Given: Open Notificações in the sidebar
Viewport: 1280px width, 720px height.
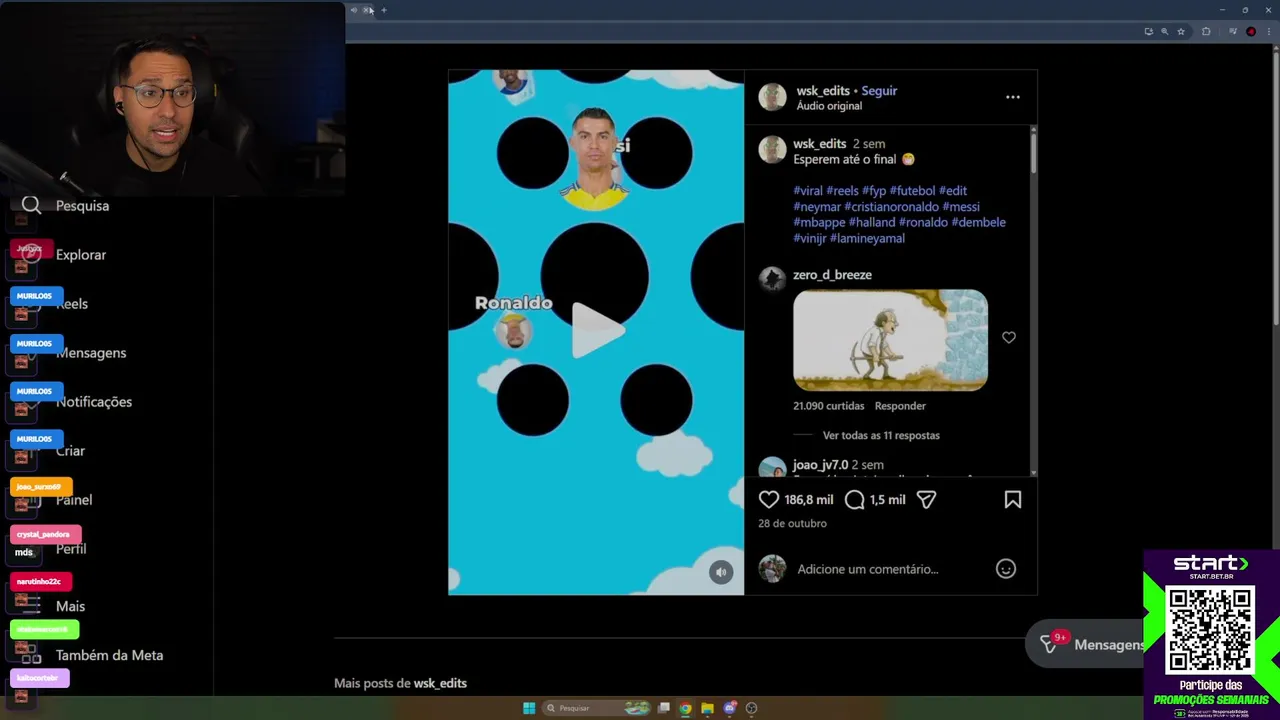Looking at the screenshot, I should pos(94,401).
